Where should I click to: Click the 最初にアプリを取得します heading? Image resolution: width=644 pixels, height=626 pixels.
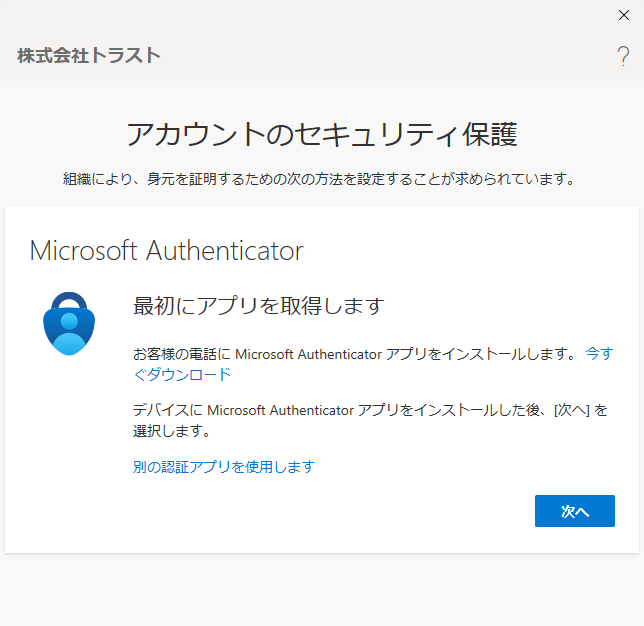pos(259,306)
